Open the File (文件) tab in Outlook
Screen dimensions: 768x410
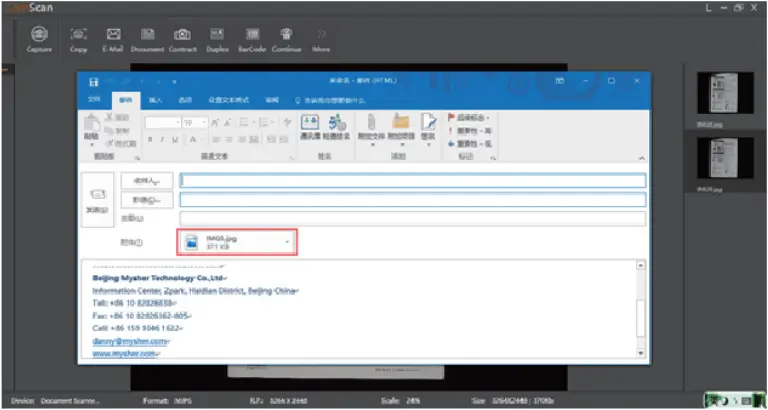[x=94, y=100]
